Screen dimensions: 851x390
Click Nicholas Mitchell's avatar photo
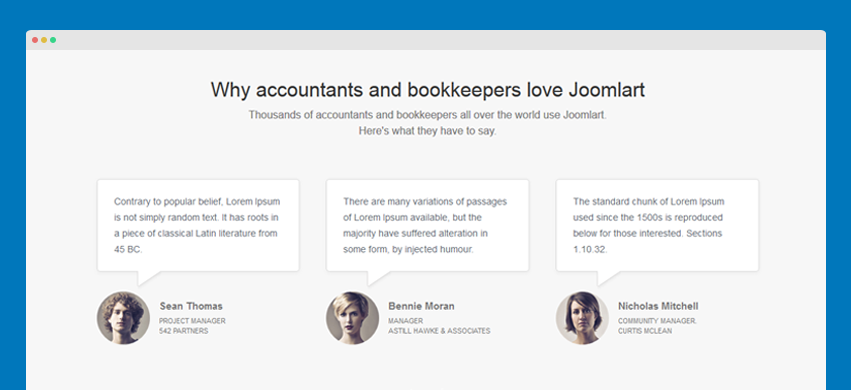pos(582,318)
